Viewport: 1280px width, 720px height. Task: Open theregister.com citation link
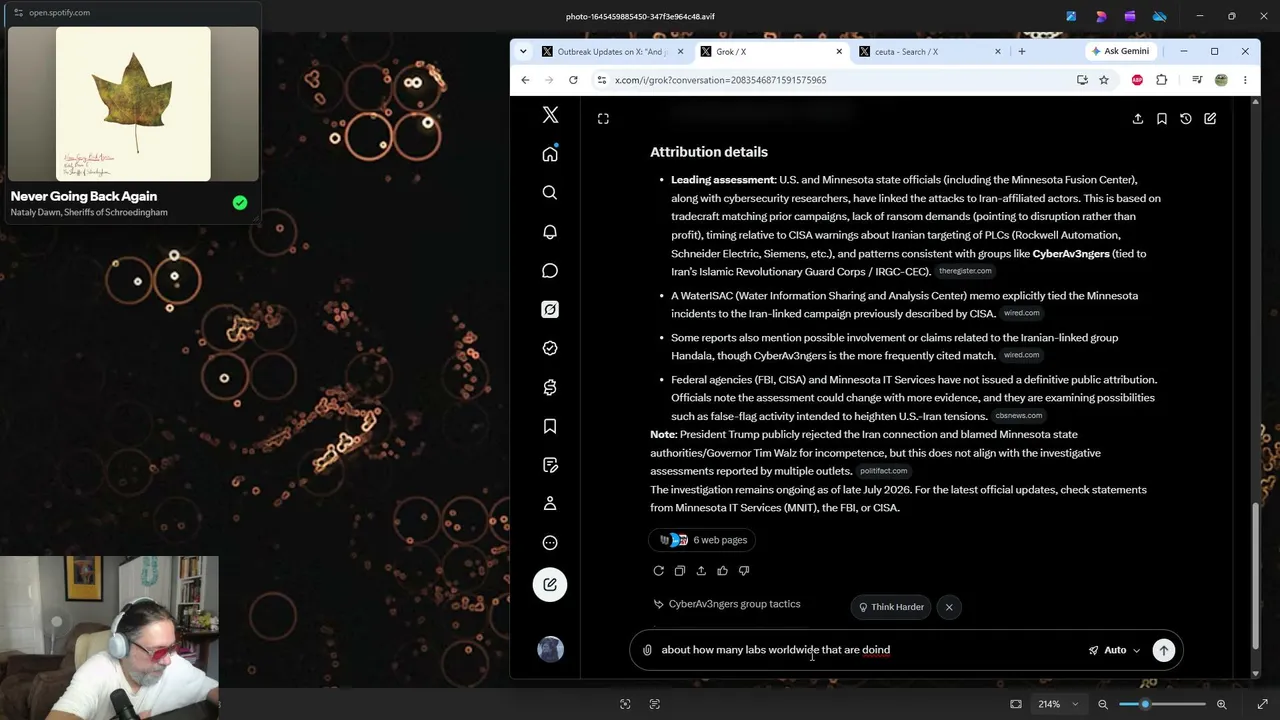[965, 272]
